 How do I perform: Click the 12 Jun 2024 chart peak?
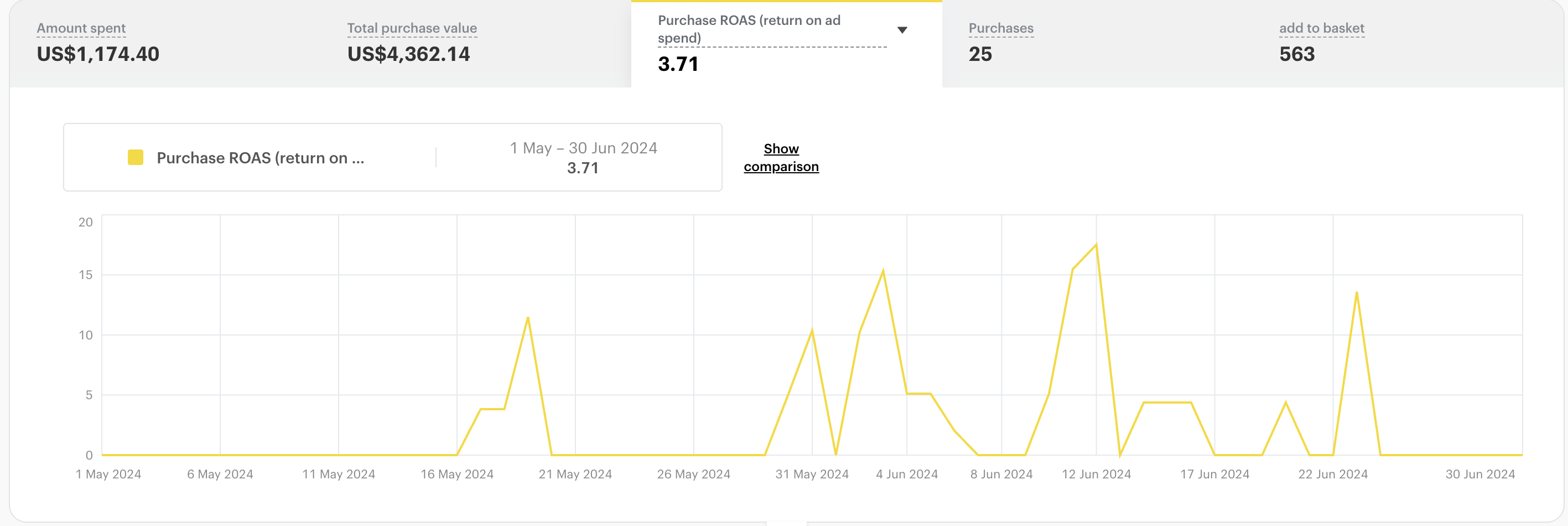click(1095, 245)
